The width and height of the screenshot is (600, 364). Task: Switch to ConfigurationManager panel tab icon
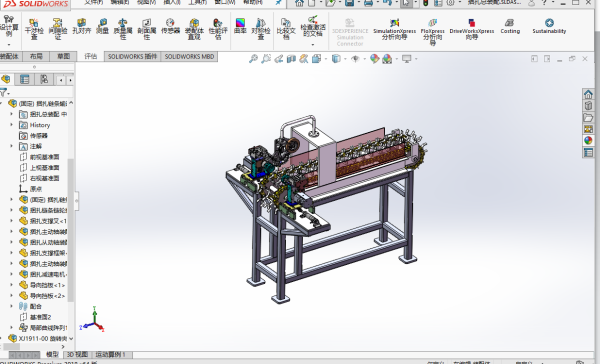[x=44, y=79]
